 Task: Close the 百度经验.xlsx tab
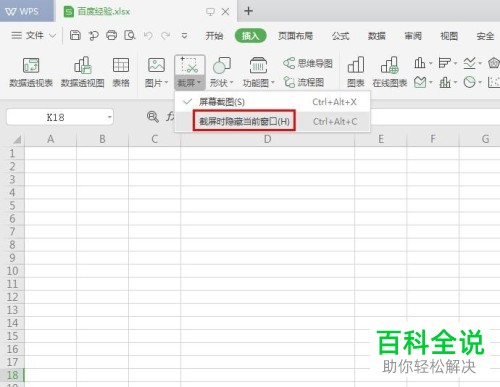225,12
